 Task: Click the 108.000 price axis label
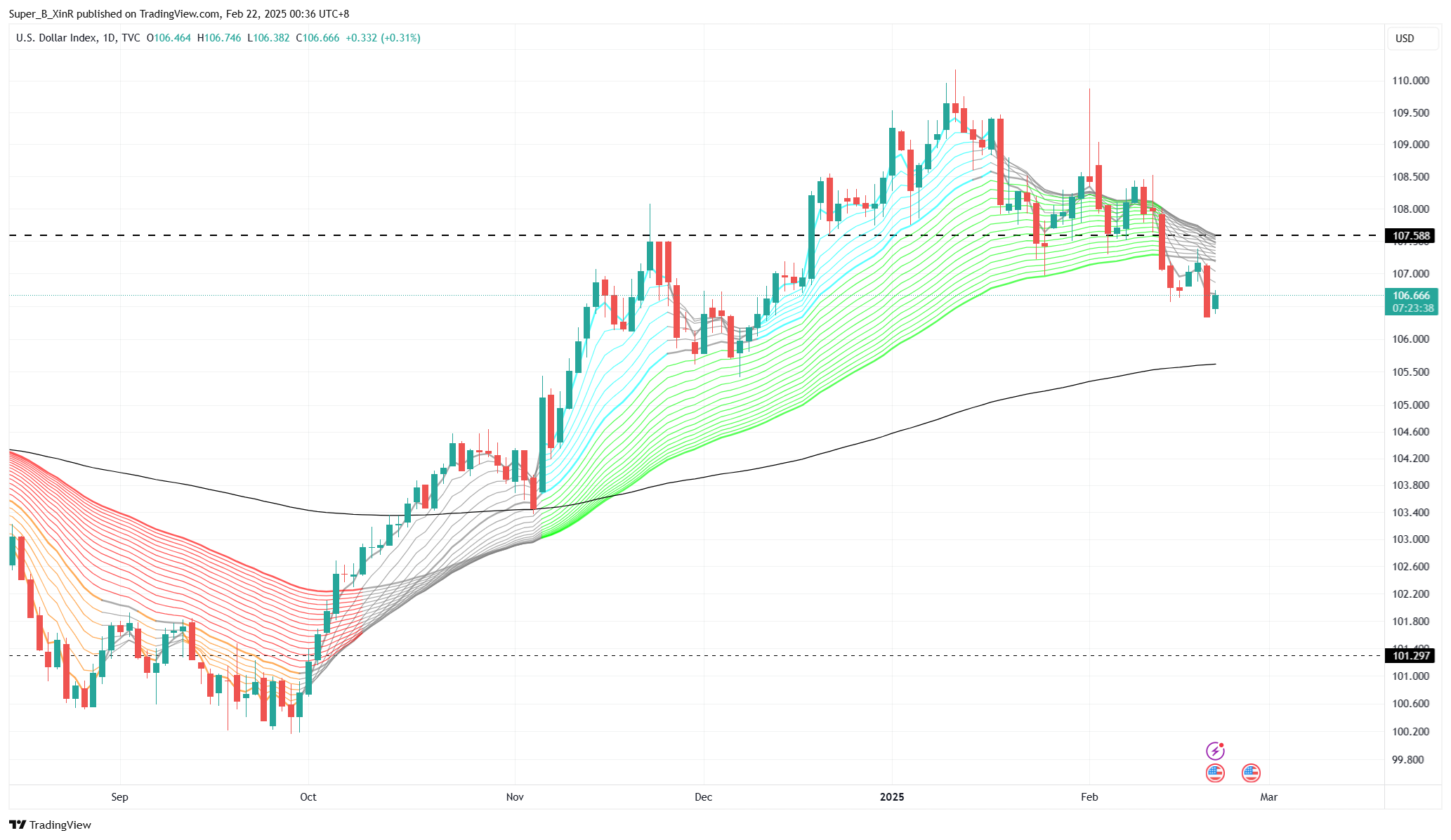[1410, 209]
